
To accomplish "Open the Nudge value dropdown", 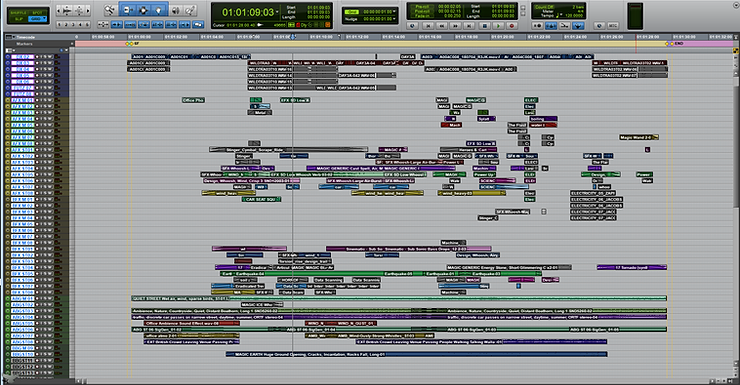I will pos(394,19).
